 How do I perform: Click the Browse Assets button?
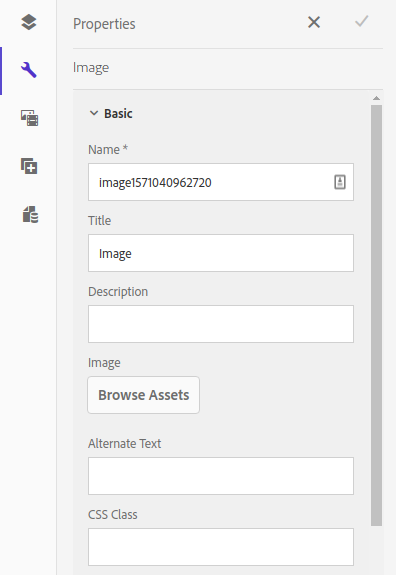point(143,395)
